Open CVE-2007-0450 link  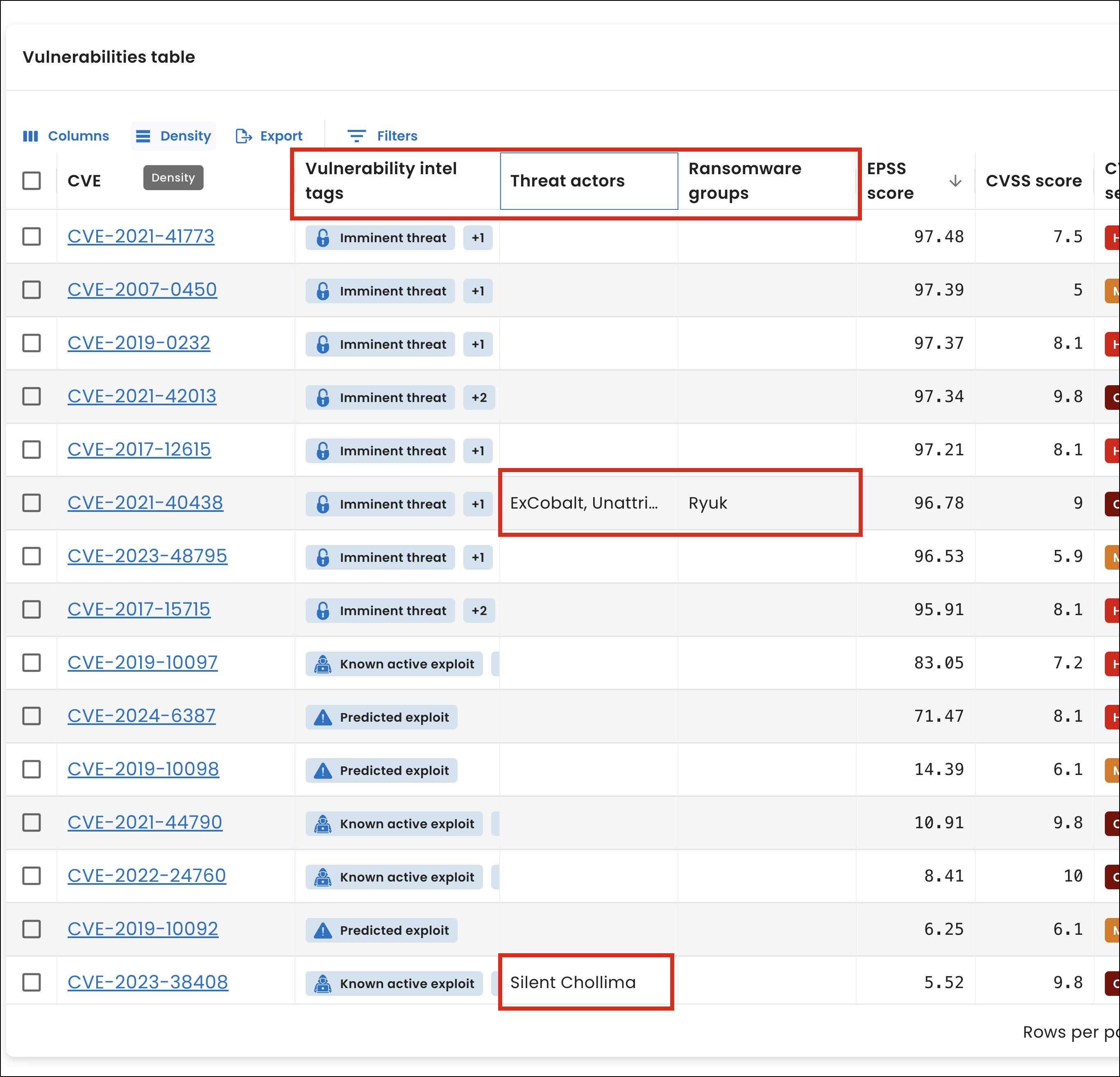tap(142, 290)
